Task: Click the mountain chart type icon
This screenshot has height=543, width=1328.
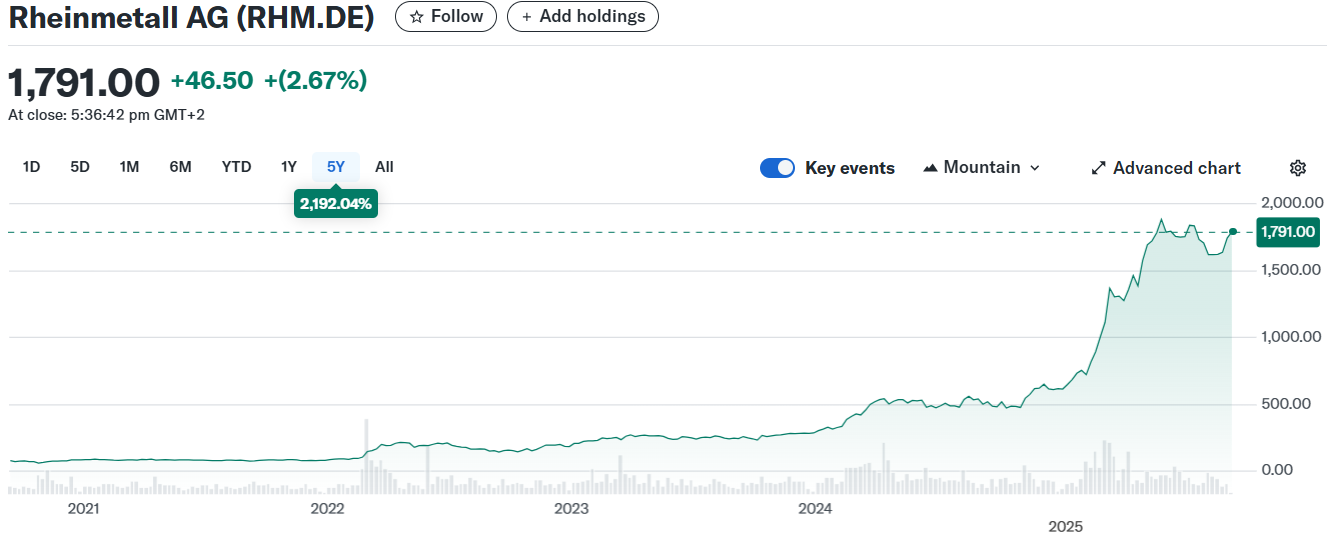Action: point(930,168)
